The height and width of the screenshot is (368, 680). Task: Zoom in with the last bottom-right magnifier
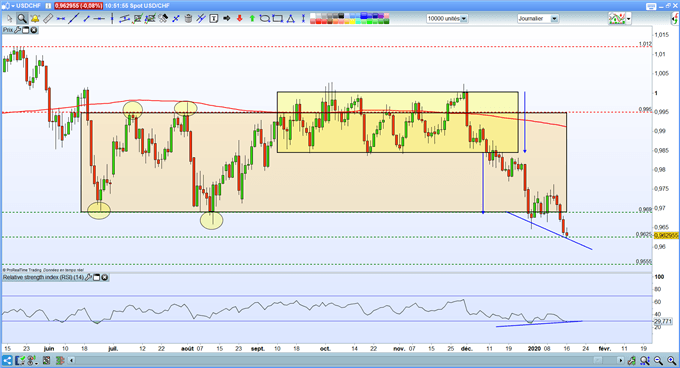coord(672,361)
